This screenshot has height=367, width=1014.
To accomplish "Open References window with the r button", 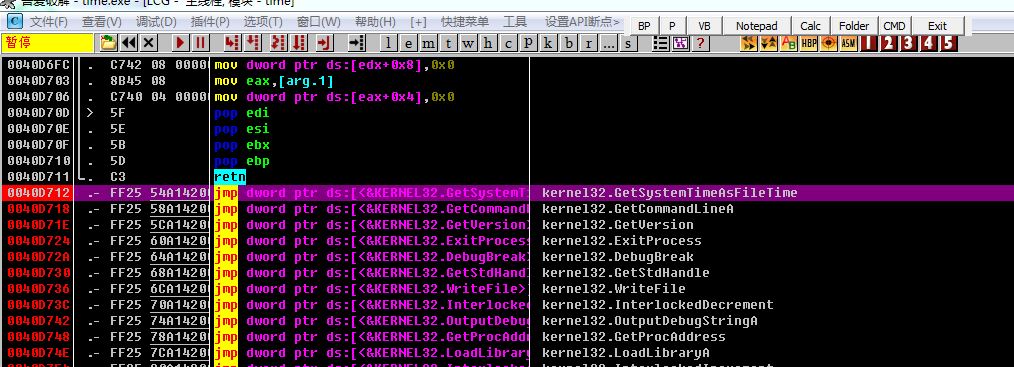I will [588, 43].
